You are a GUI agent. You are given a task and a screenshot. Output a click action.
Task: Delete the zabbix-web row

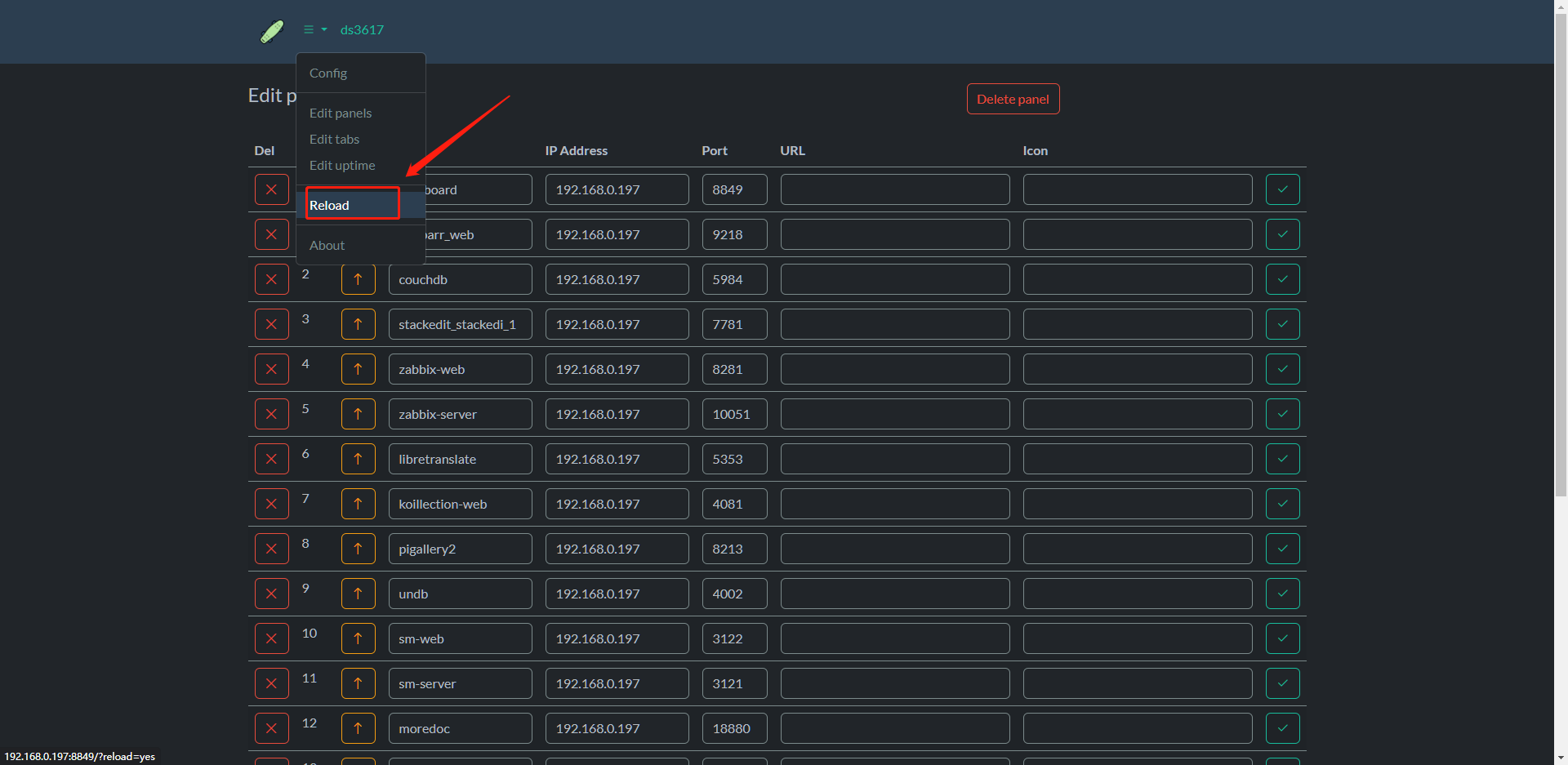pos(272,369)
